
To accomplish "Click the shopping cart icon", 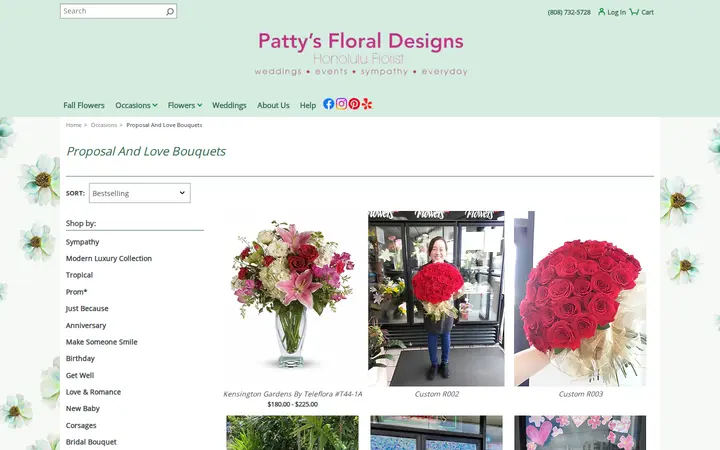I will tap(634, 11).
